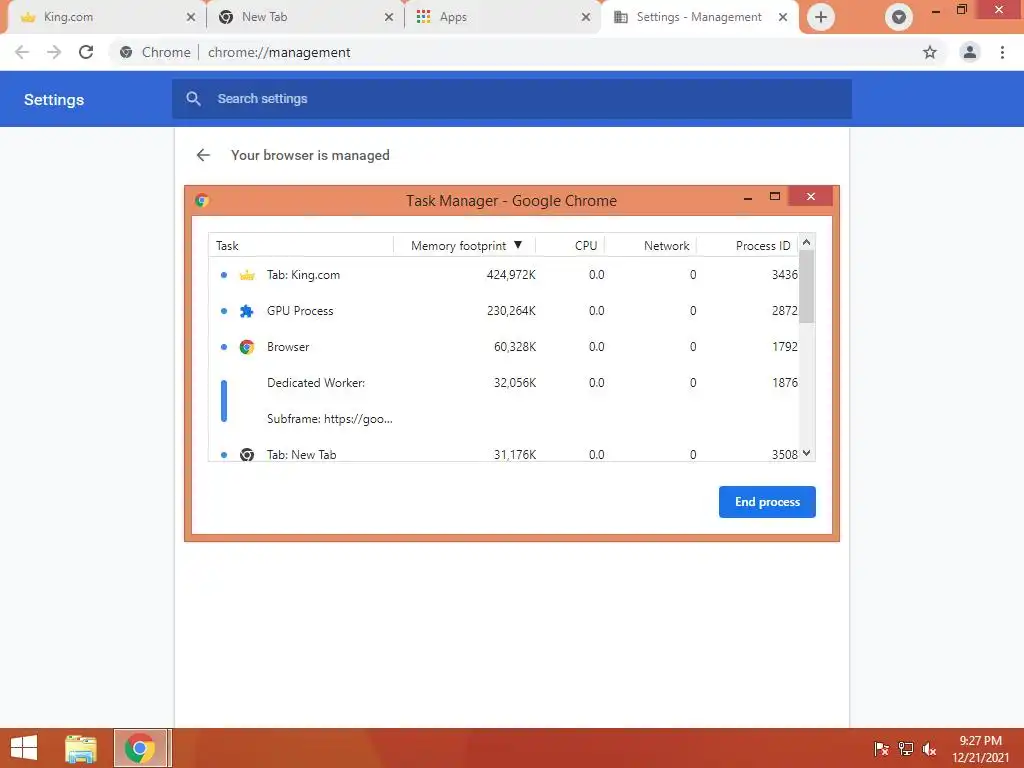Click the Chrome site info icon in the address bar
1024x768 pixels.
(126, 52)
